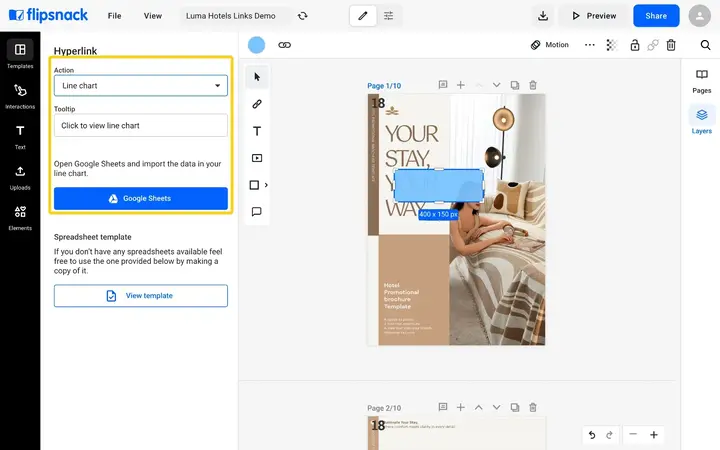Click the undo arrow
The image size is (720, 450).
(x=592, y=434)
